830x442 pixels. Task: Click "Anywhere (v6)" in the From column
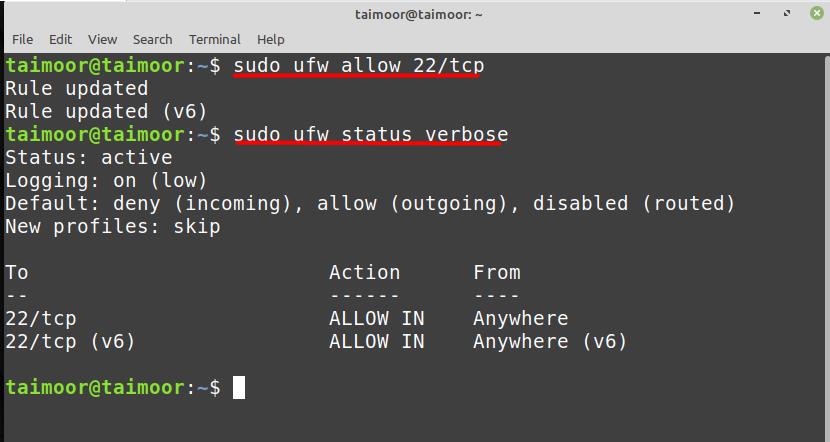click(x=550, y=342)
